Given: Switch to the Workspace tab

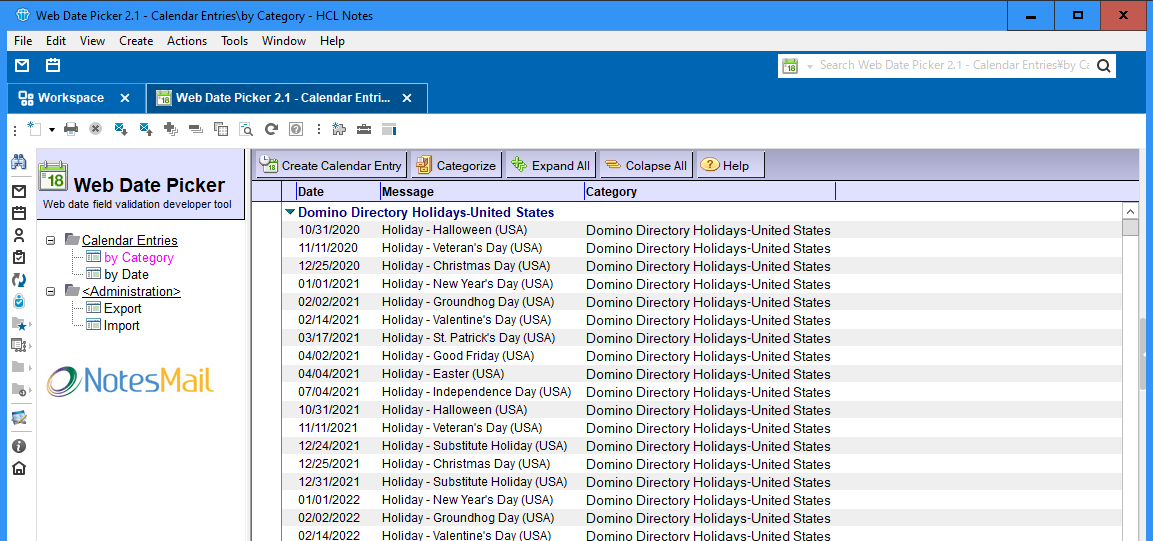Looking at the screenshot, I should click(70, 98).
